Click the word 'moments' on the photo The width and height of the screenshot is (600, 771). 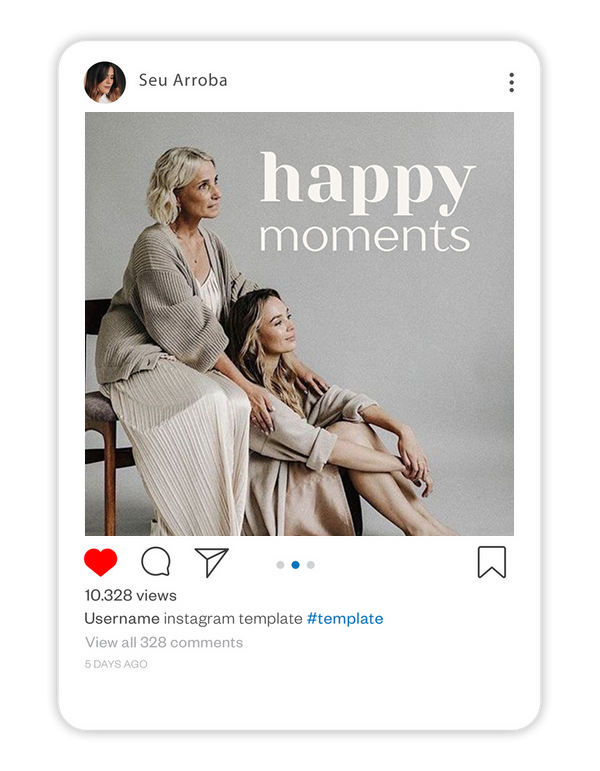pos(365,237)
